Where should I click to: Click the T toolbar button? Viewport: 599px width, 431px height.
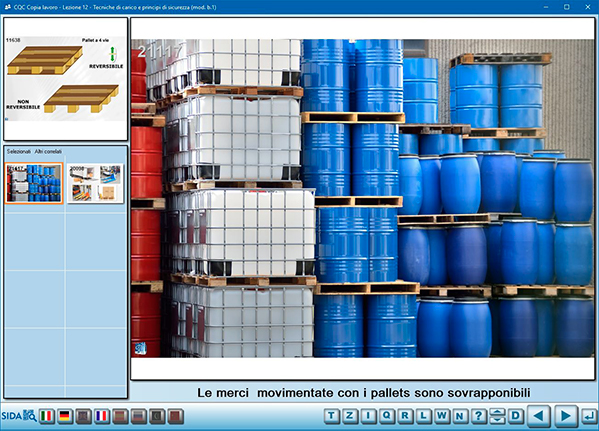click(331, 416)
